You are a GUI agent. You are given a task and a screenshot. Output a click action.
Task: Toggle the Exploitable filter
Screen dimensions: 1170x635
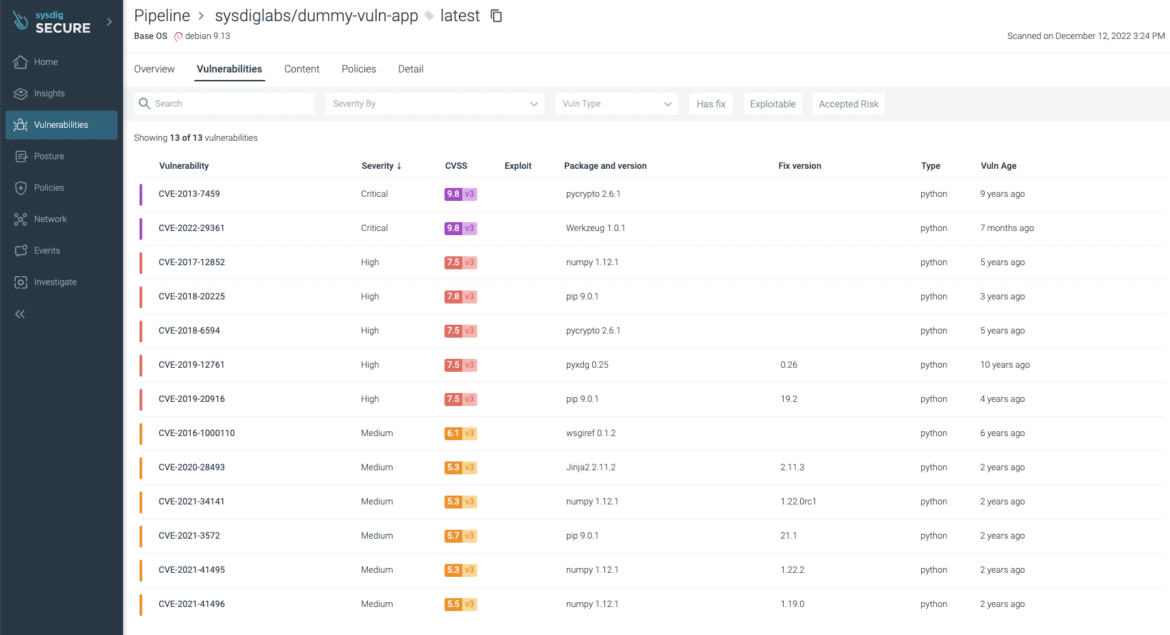pos(772,104)
